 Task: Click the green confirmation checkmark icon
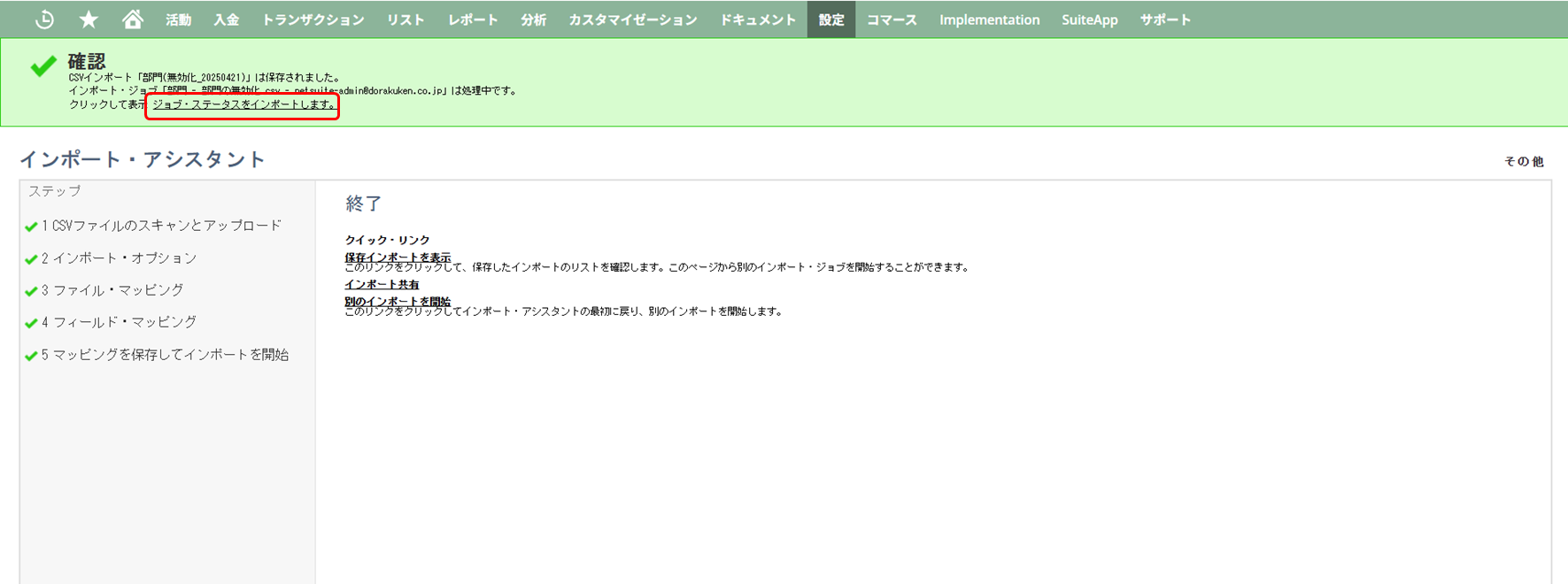[43, 66]
